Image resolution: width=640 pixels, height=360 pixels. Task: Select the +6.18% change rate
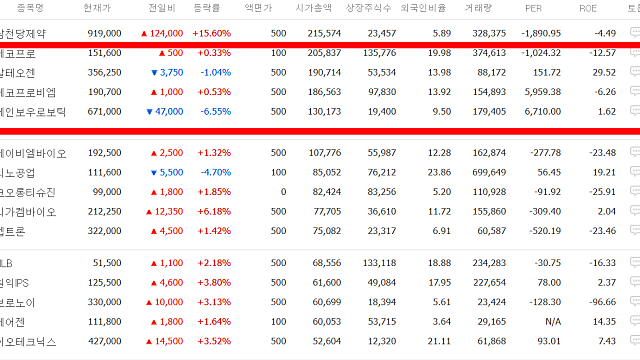214,211
